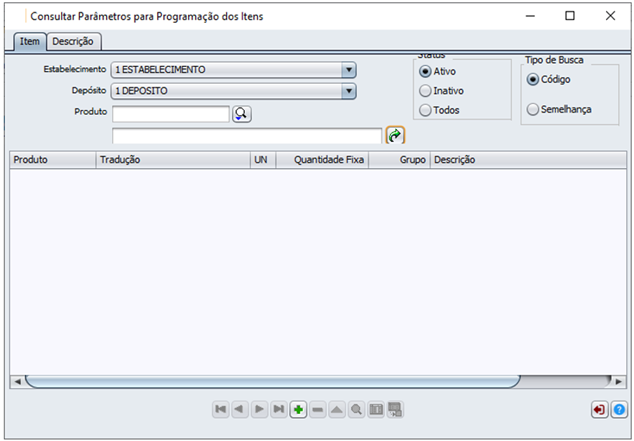
Task: Choose Semelhança search type
Action: tap(533, 109)
